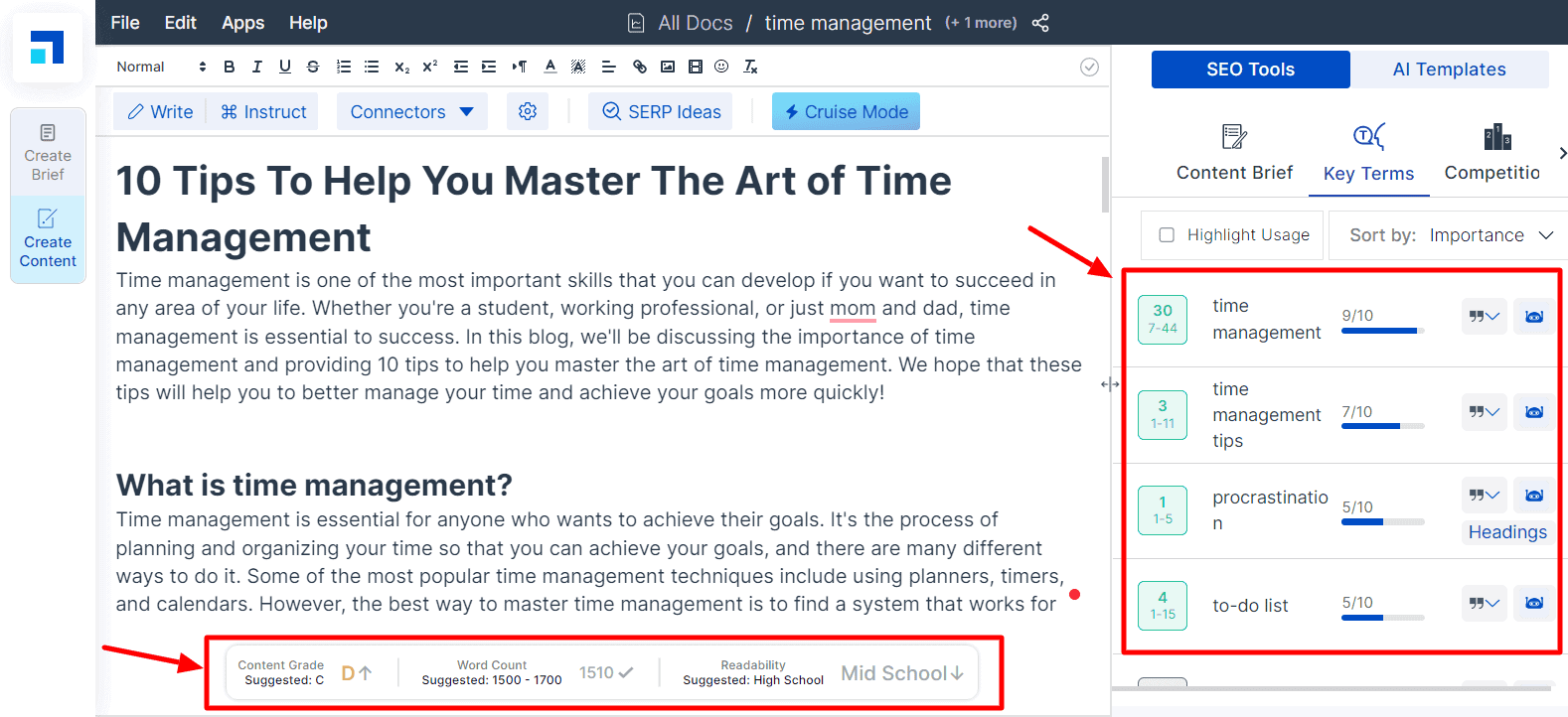Toggle eye icon for time management tips
Viewport: 1568px width, 717px height.
[x=1534, y=412]
